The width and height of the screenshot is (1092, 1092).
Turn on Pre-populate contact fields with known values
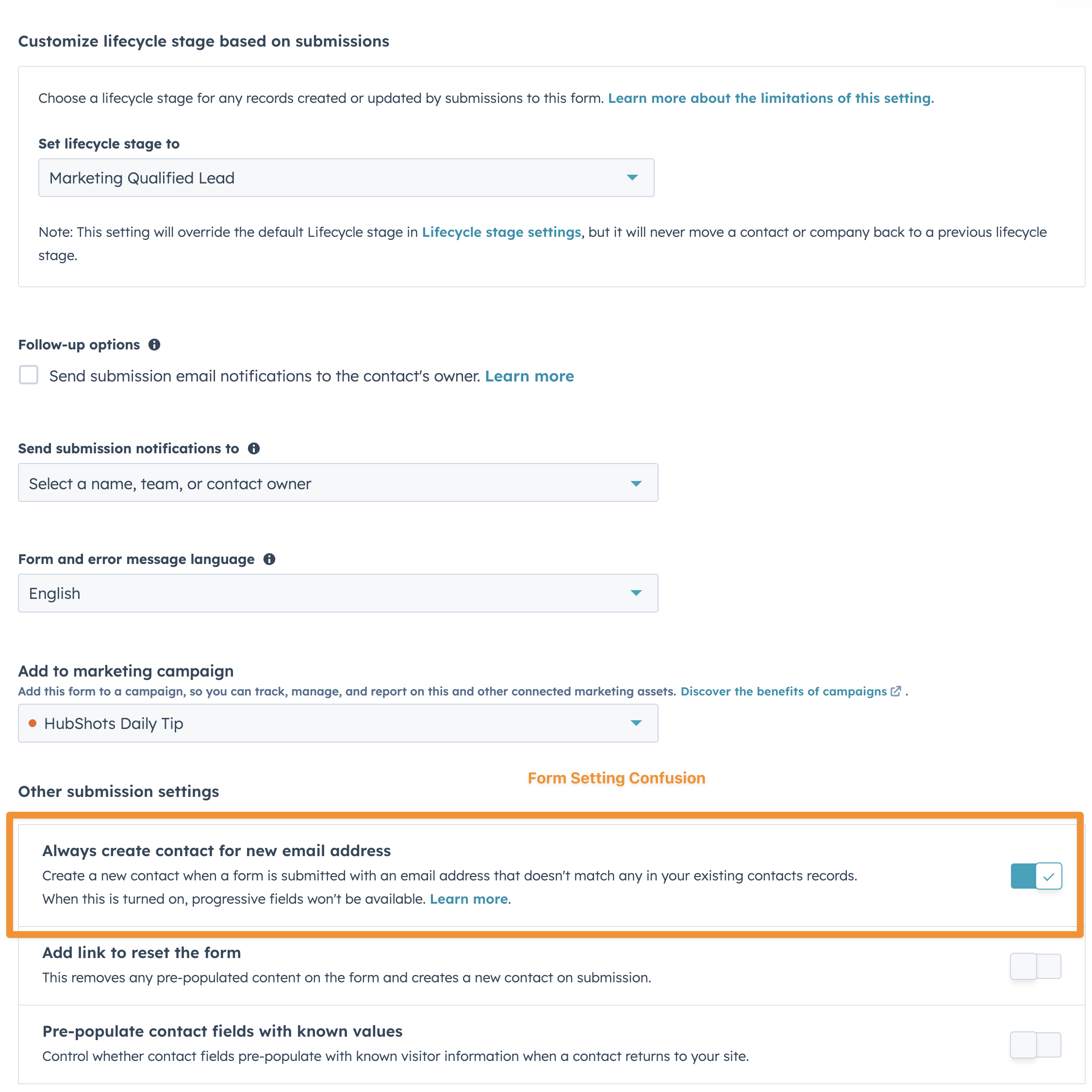click(1036, 1044)
